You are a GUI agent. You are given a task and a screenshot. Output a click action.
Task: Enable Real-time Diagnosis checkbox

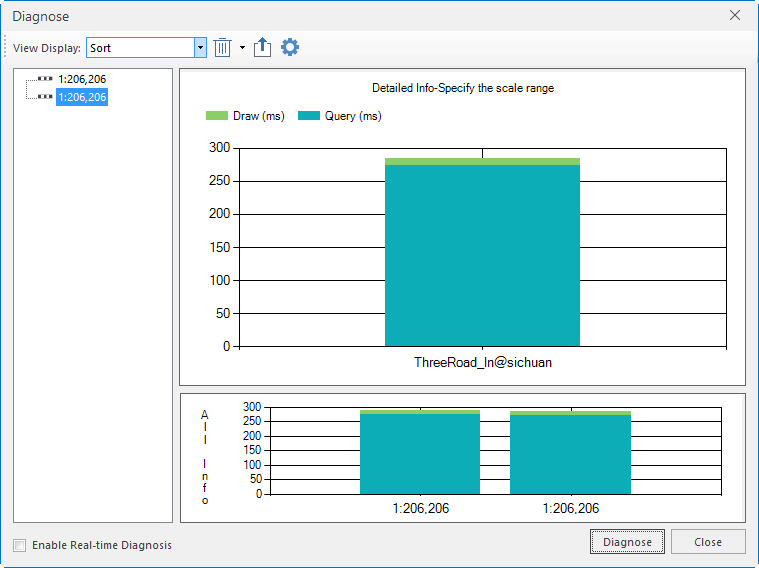coord(20,545)
